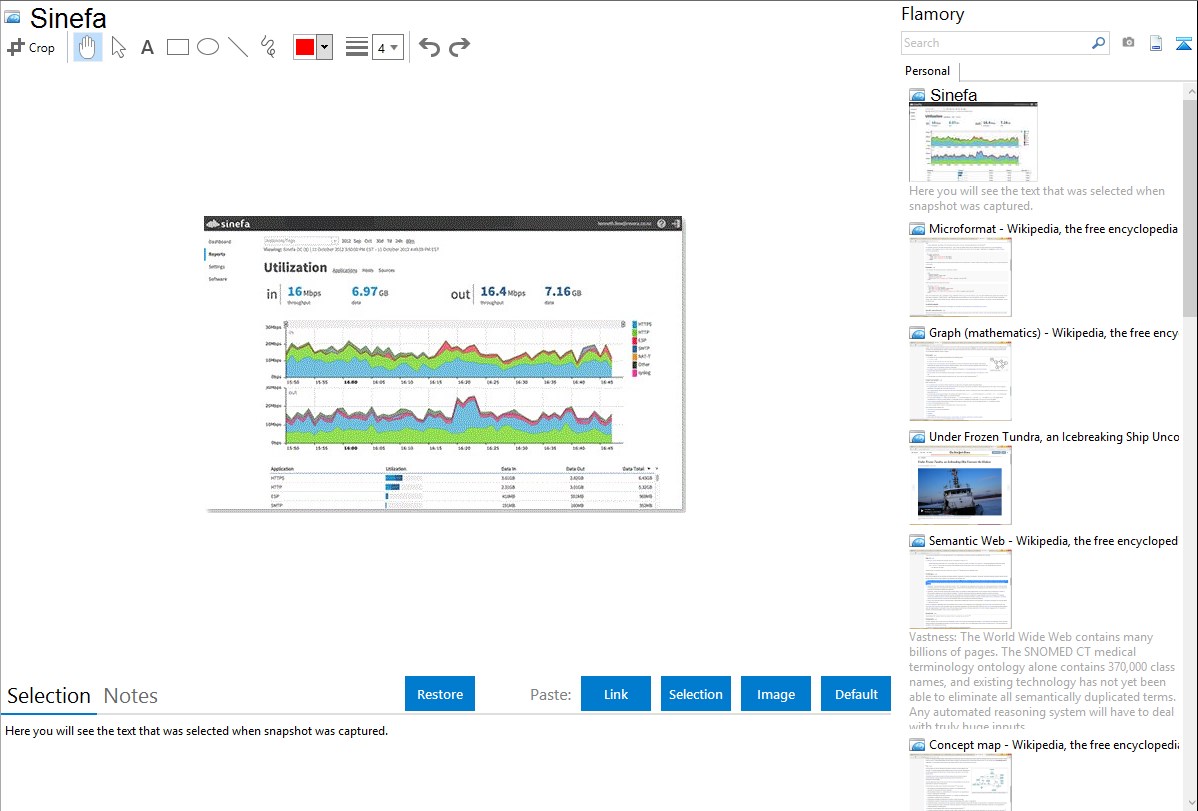Choose the freehand scribble tool
Image resolution: width=1198 pixels, height=811 pixels.
click(x=268, y=47)
